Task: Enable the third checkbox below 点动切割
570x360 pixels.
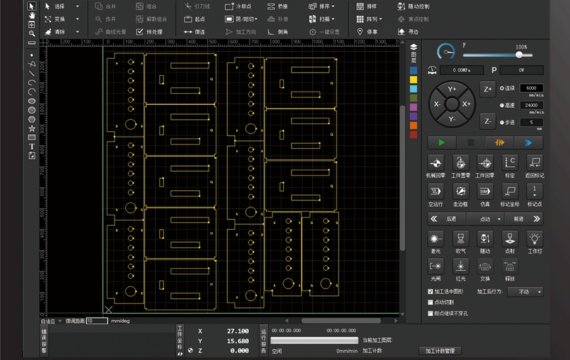Action: (430, 313)
